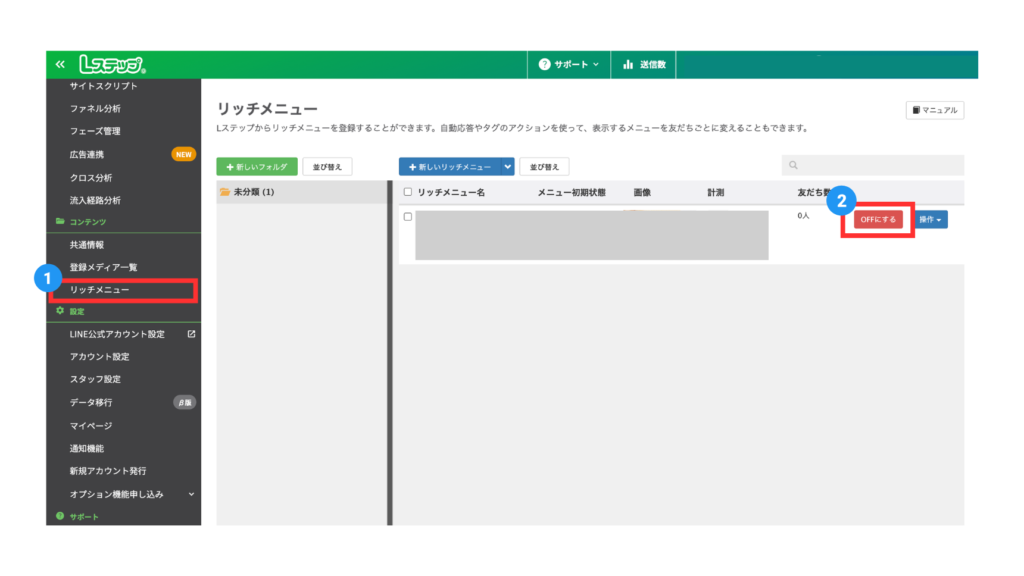Open リッチメニュー in the sidebar
Viewport: 1024px width, 576px height.
pyautogui.click(x=100, y=290)
